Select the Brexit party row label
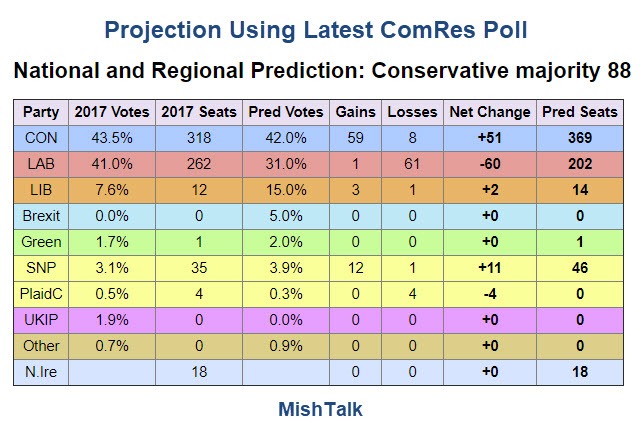Viewport: 643px width, 438px height. click(x=40, y=216)
